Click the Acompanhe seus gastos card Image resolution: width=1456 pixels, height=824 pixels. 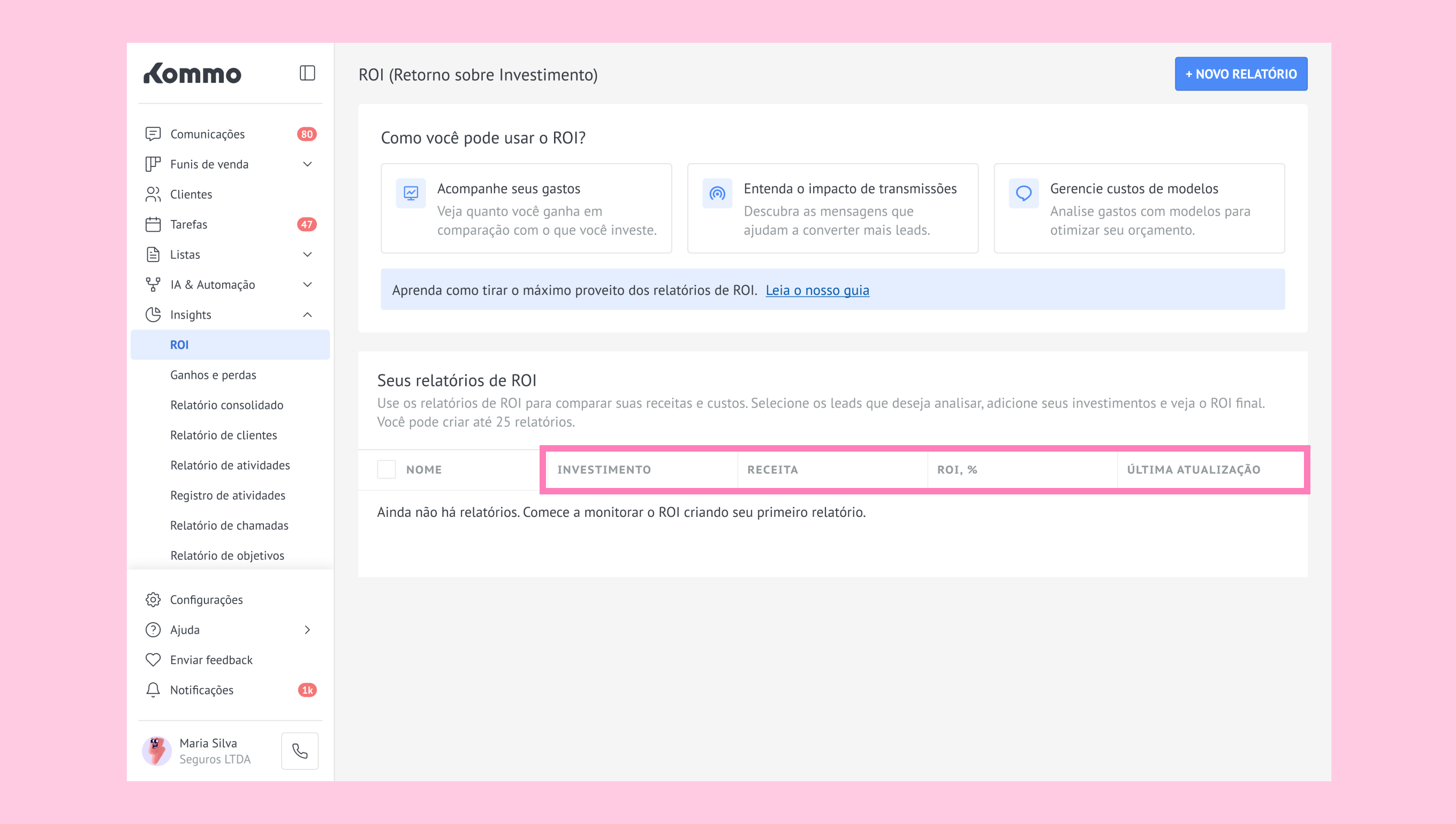[526, 208]
